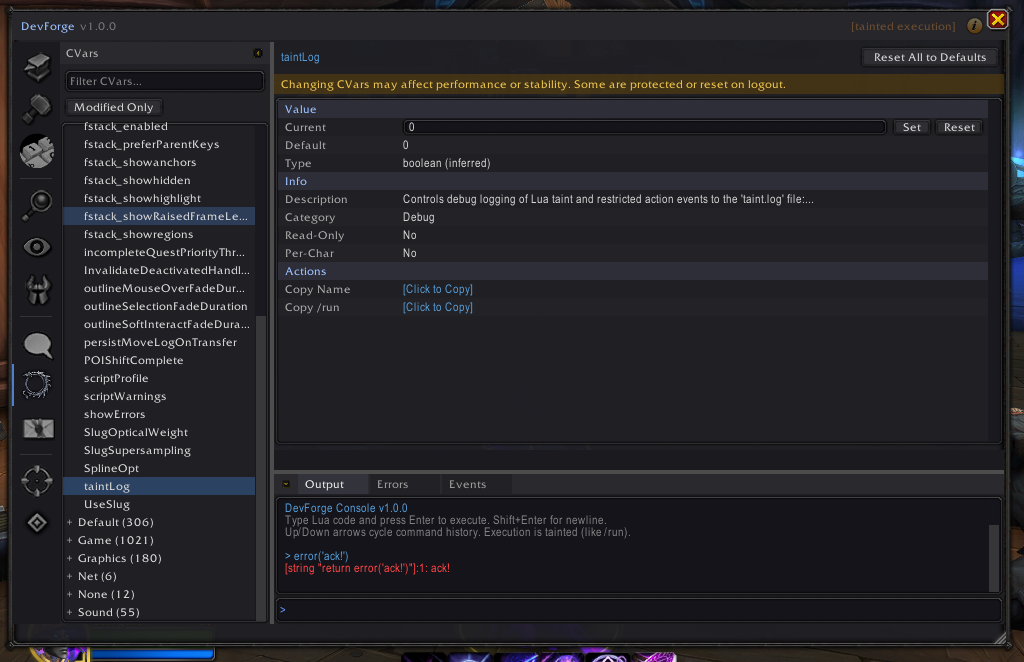Select the eye viewer icon in sidebar

[36, 246]
